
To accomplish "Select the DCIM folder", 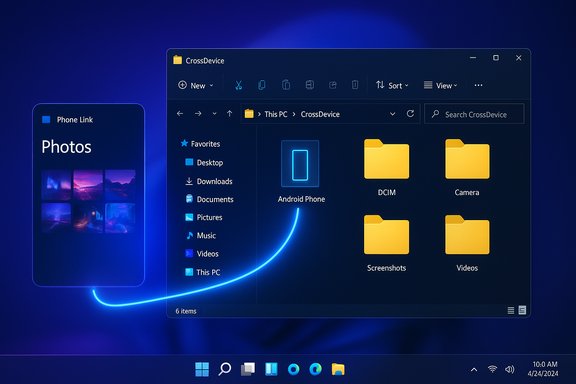I will pos(386,168).
